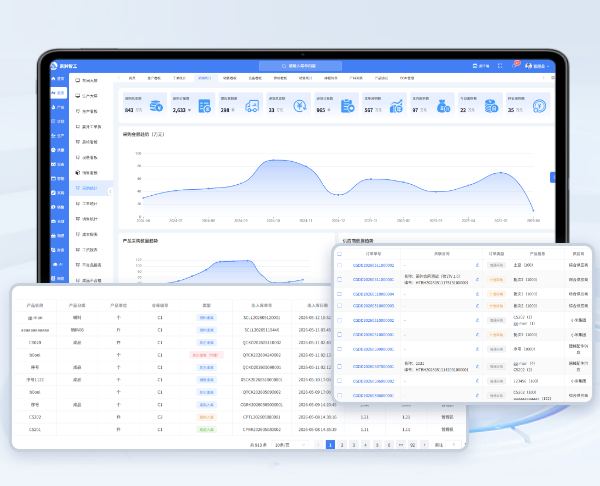Go to page 2 in the pagination
The image size is (600, 486).
342,445
